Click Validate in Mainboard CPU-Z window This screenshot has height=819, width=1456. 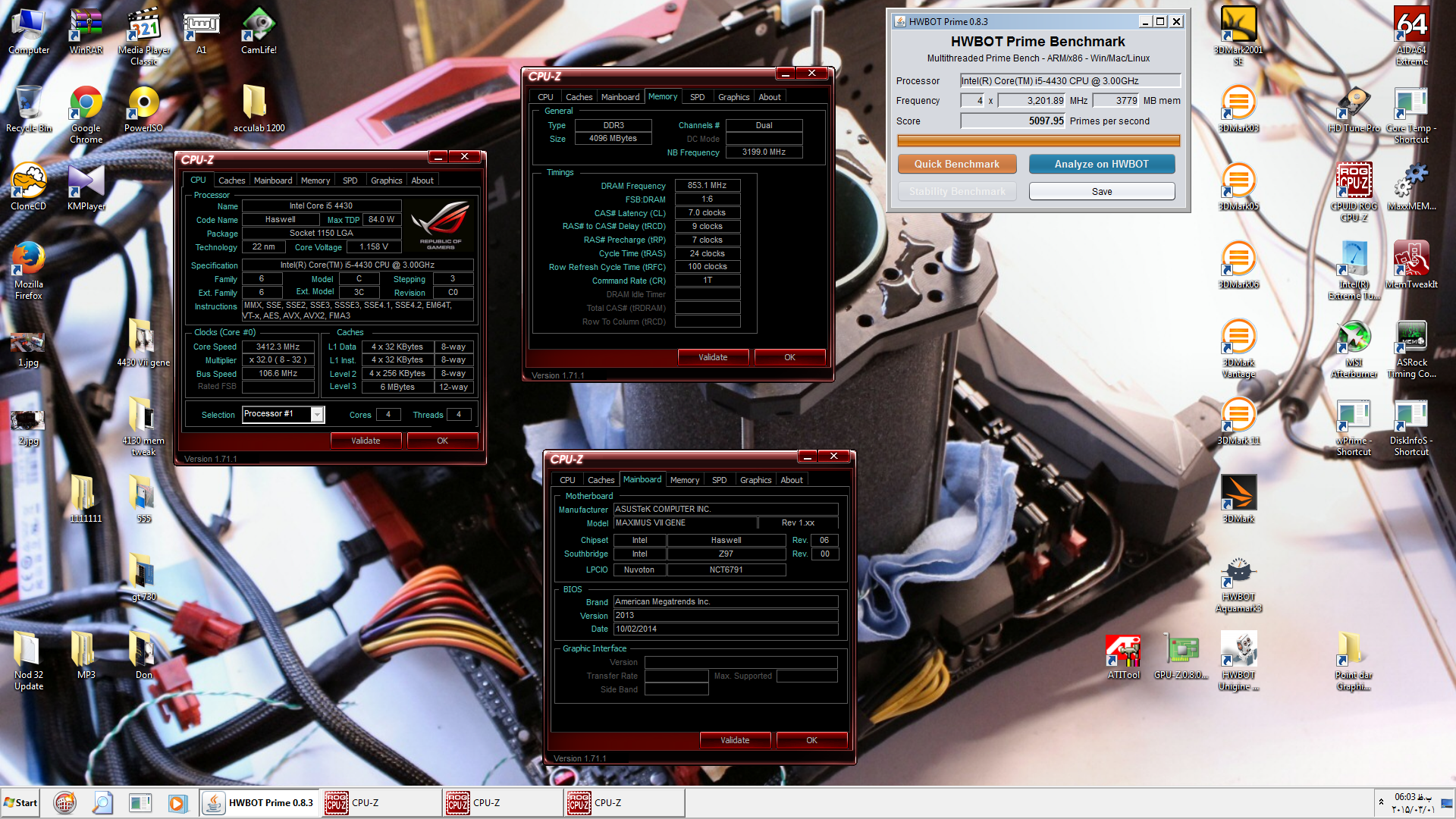pos(735,740)
